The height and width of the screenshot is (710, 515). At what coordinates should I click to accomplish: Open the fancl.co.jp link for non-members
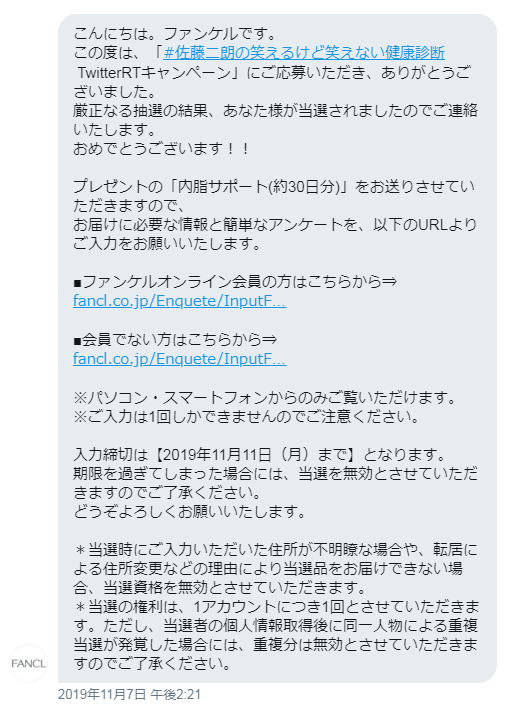point(180,359)
